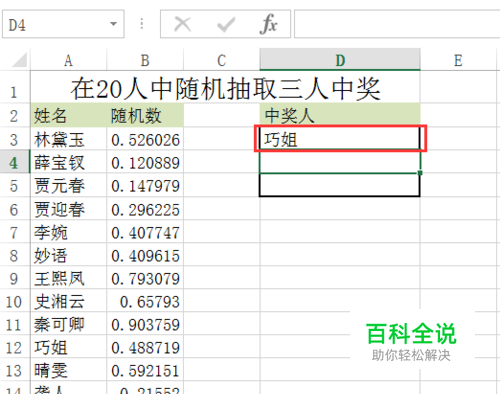
Task: Select column E header
Action: (458, 60)
